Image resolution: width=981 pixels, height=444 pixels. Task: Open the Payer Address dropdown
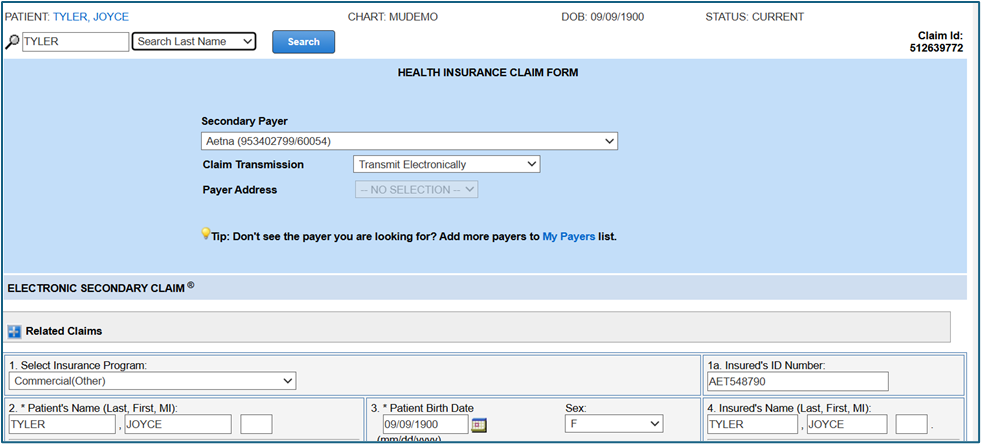click(x=416, y=189)
